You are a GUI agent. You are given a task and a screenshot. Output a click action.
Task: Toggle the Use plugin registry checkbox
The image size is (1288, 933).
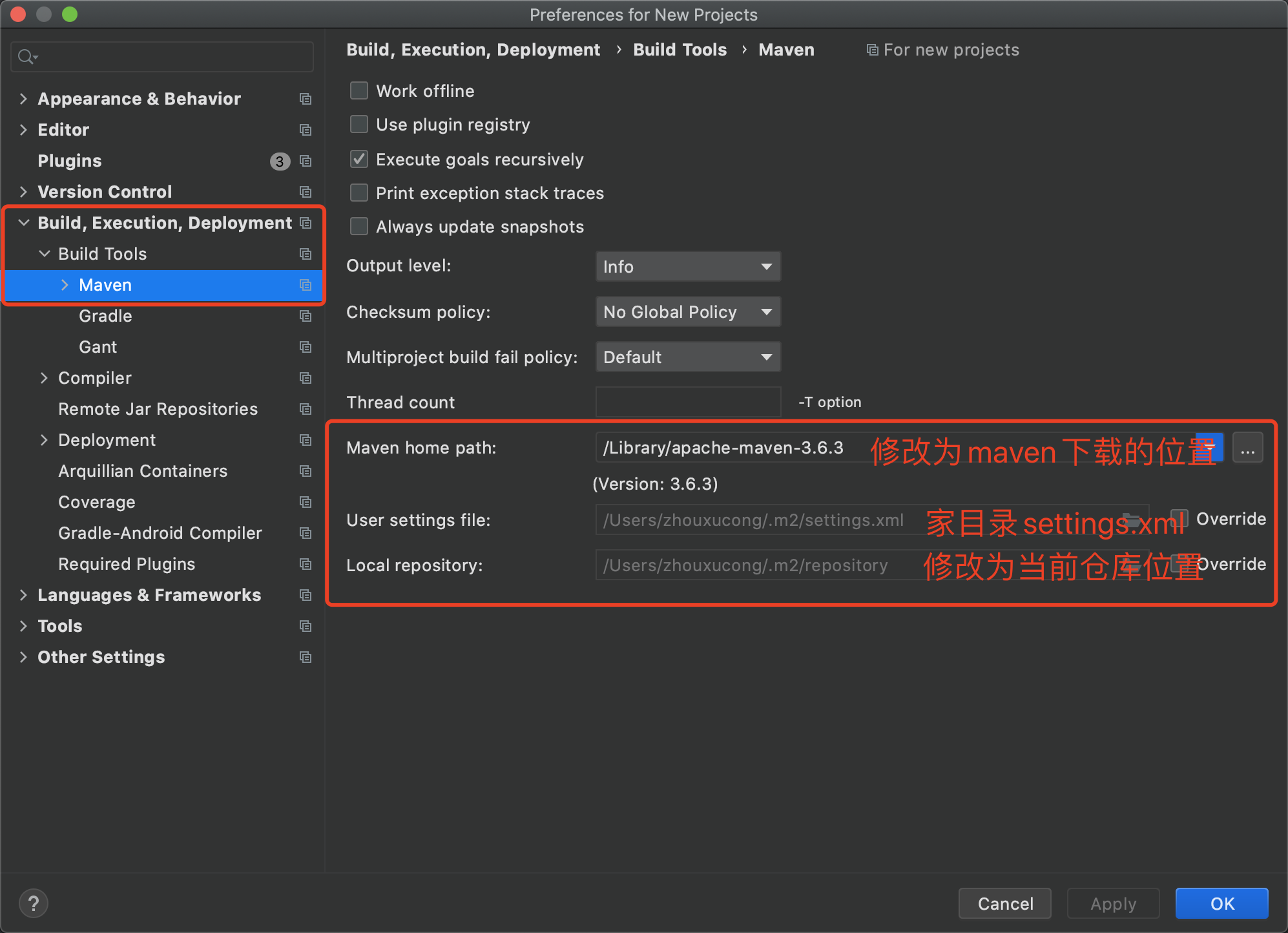coord(359,124)
